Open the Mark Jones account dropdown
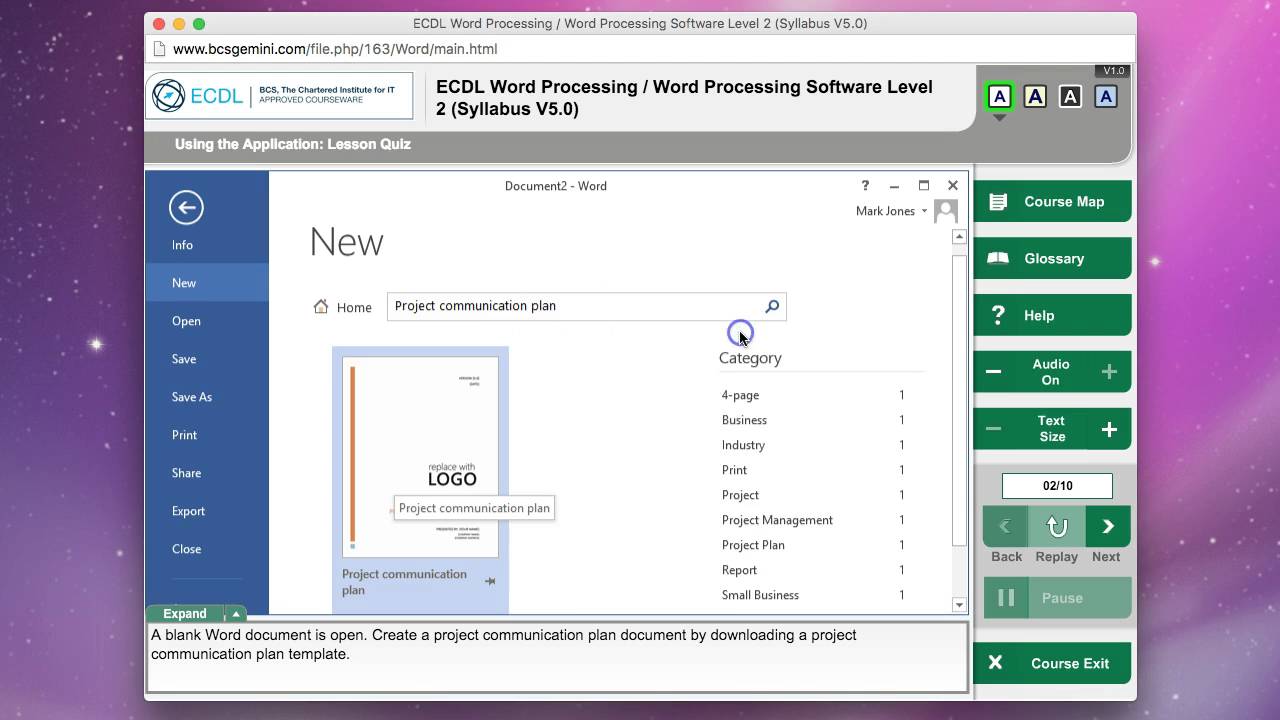The width and height of the screenshot is (1280, 720). click(x=924, y=211)
